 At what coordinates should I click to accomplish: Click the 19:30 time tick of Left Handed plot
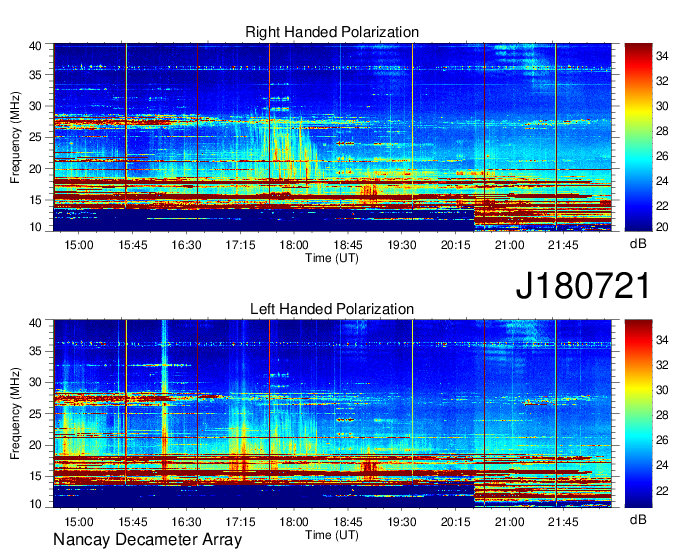pos(402,522)
